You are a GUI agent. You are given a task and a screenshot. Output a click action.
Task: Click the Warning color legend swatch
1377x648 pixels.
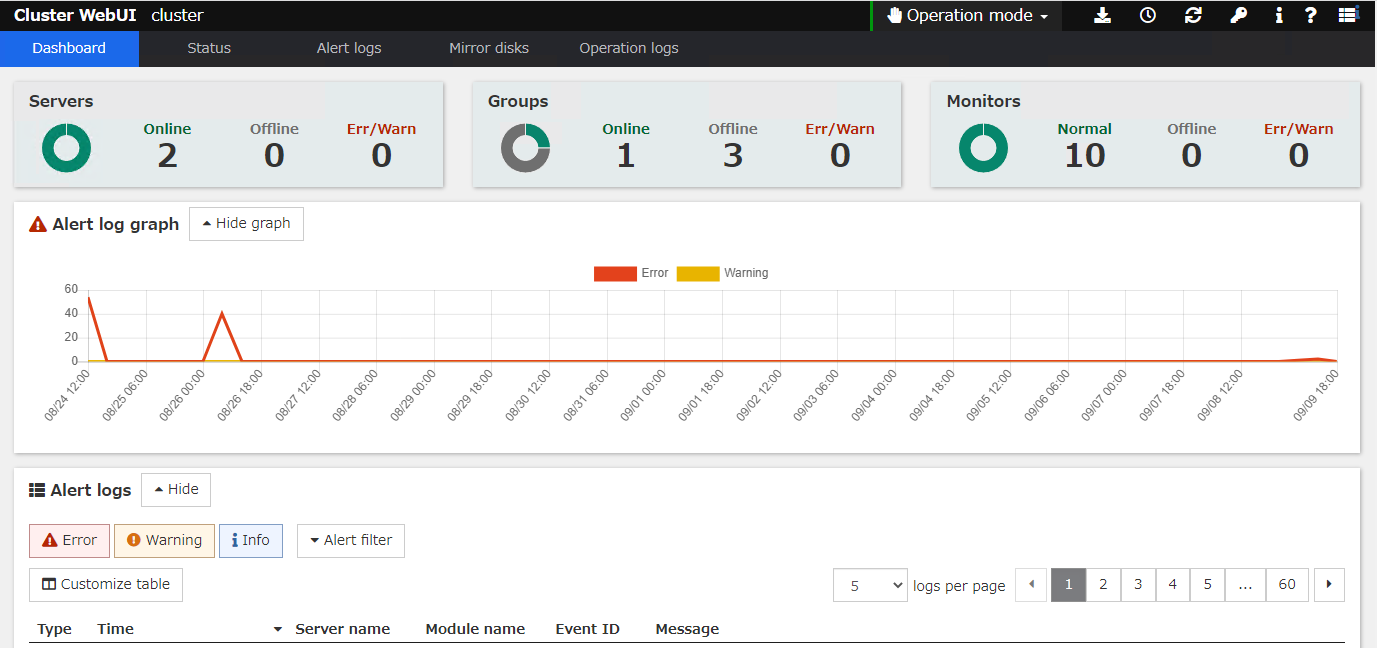[697, 272]
